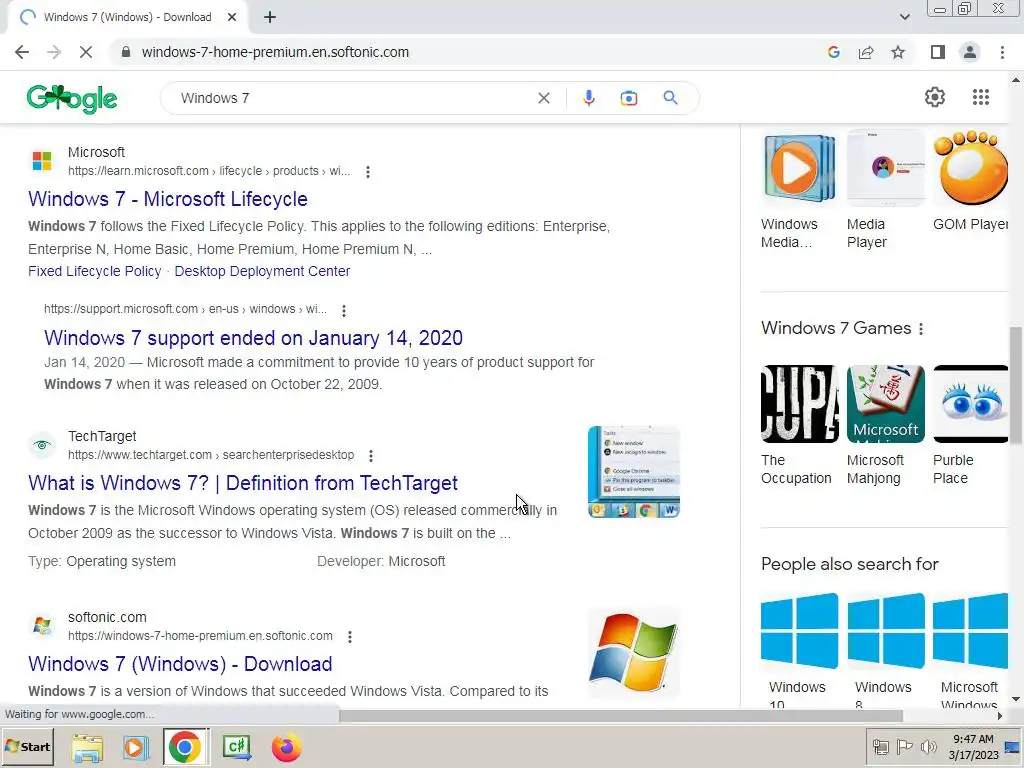Image resolution: width=1024 pixels, height=768 pixels.
Task: Click the TechTarget site name text
Action: [x=102, y=436]
